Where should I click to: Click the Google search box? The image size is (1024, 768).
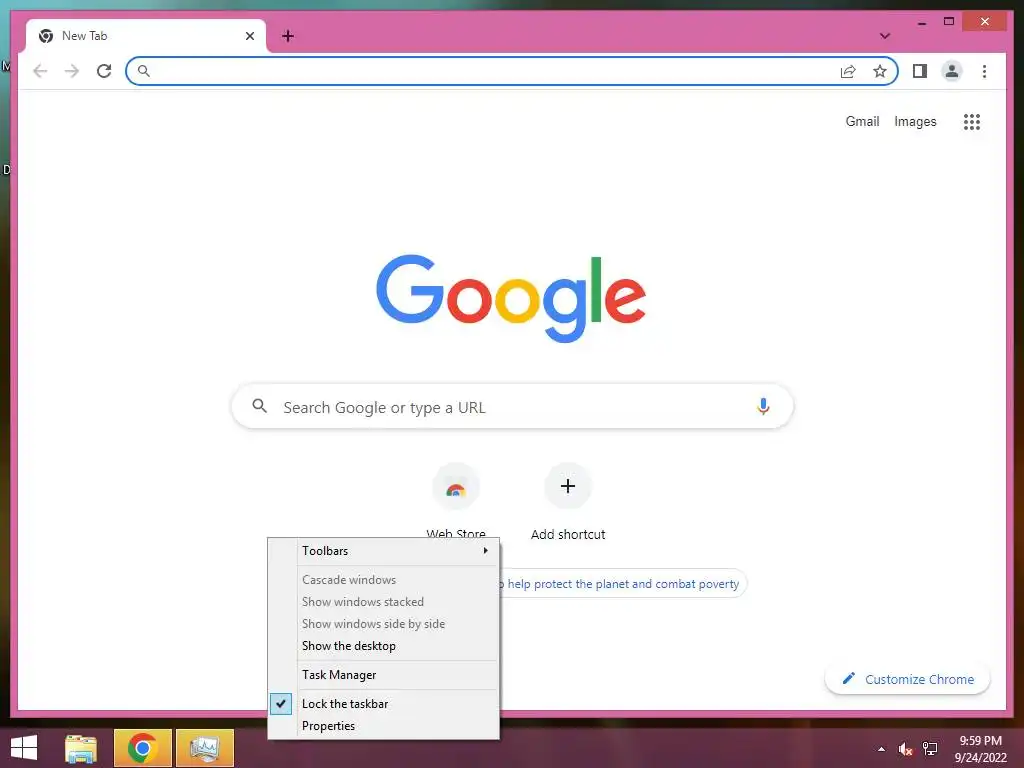[x=513, y=406]
